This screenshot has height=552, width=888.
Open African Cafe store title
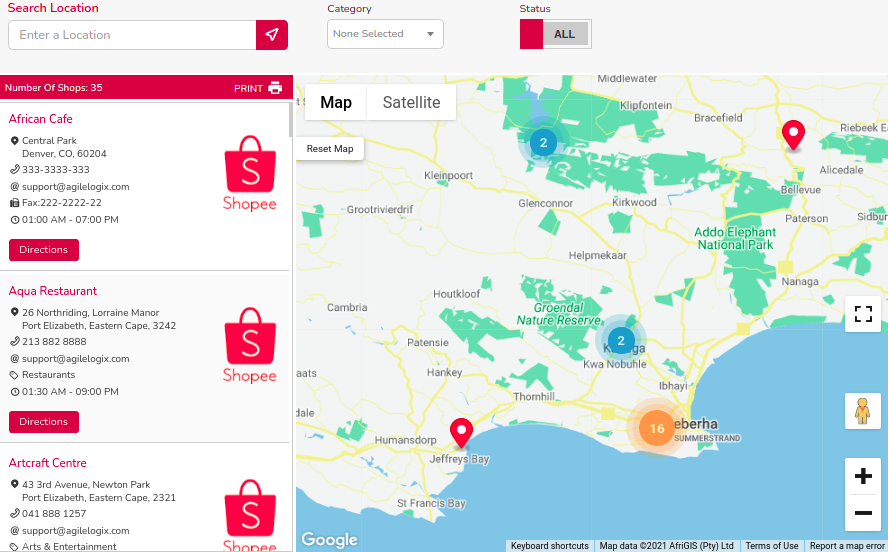tap(41, 119)
